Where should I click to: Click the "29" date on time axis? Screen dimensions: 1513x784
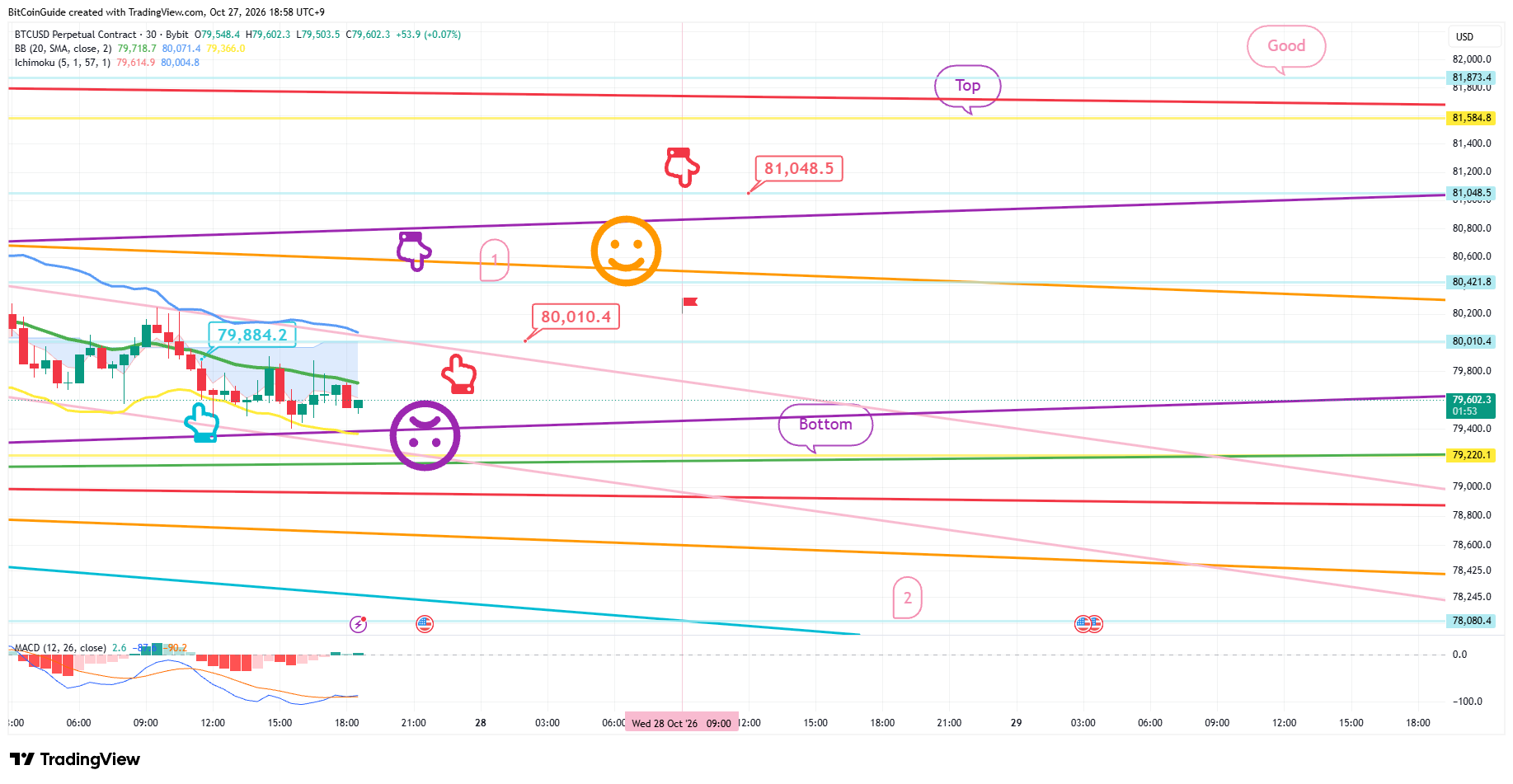(1017, 723)
